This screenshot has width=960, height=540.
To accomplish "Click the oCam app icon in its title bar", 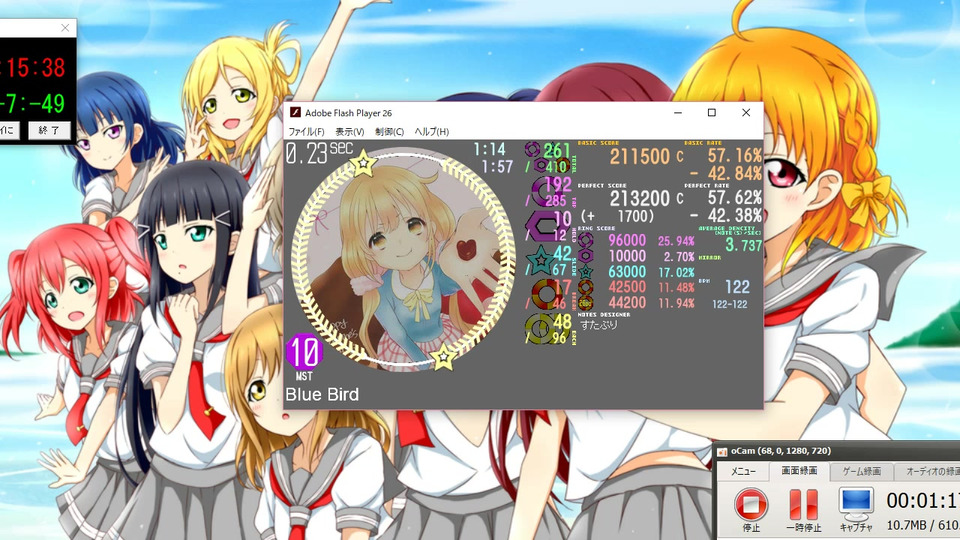I will click(722, 452).
